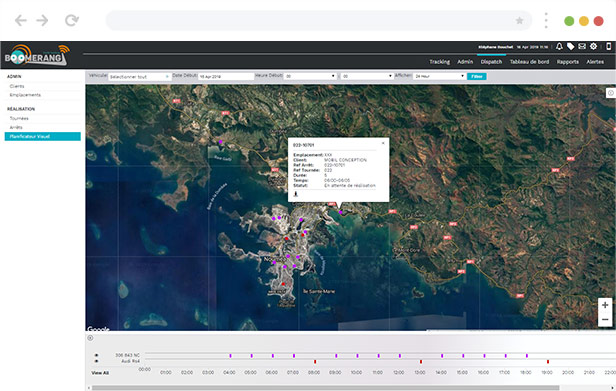The image size is (616, 391).
Task: Click the red 19:00 marker for Audi Rs4
Action: (x=548, y=362)
